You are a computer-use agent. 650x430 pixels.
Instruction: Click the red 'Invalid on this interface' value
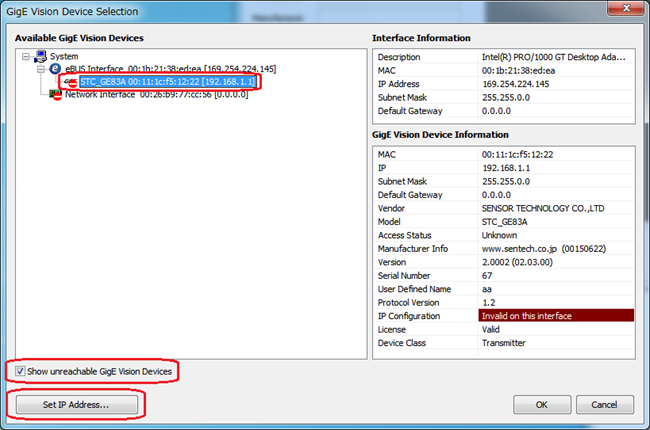(555, 316)
